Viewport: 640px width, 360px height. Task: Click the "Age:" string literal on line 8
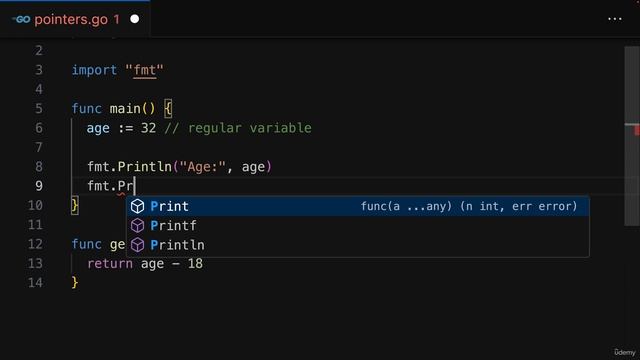coord(202,167)
